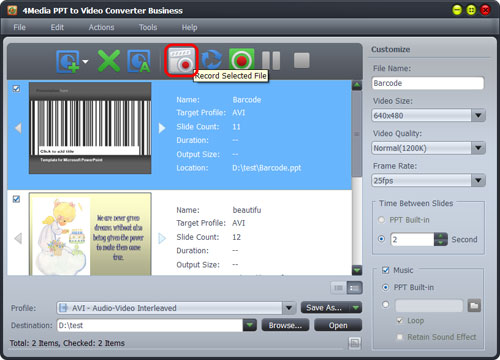500x360 pixels.
Task: Click the browse music folder icon
Action: pos(474,305)
